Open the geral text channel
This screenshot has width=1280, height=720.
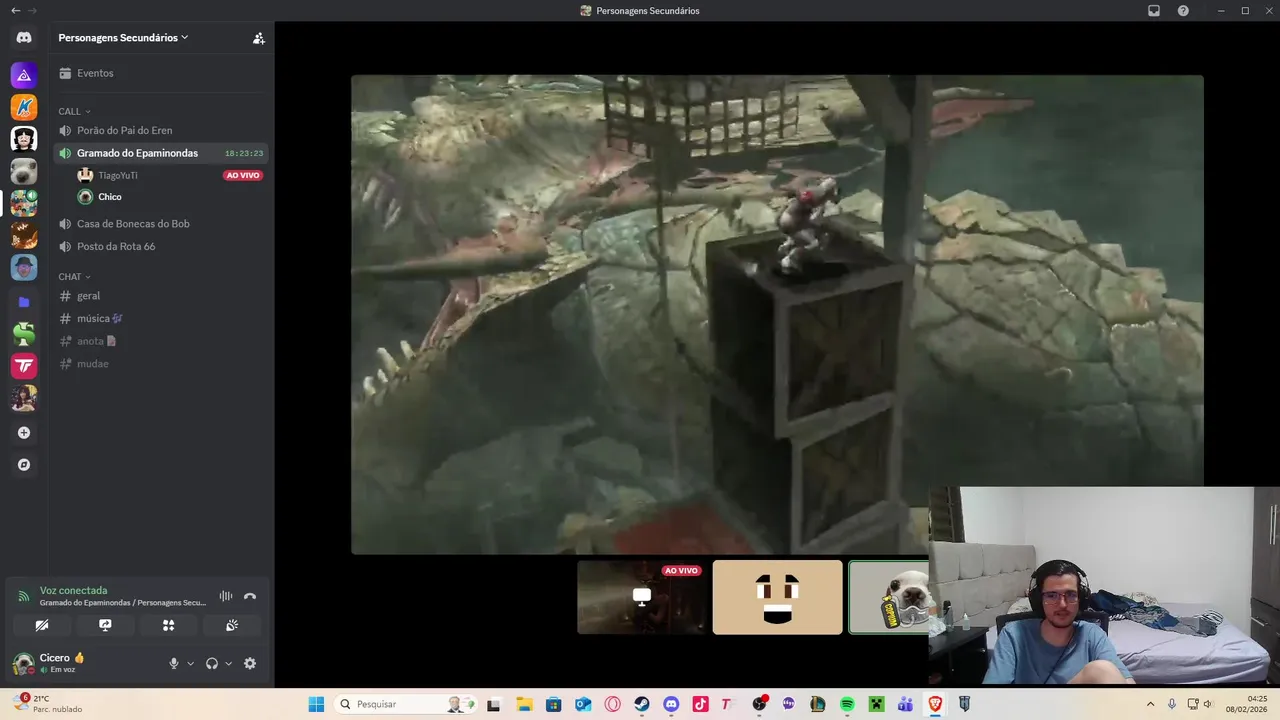click(x=161, y=296)
